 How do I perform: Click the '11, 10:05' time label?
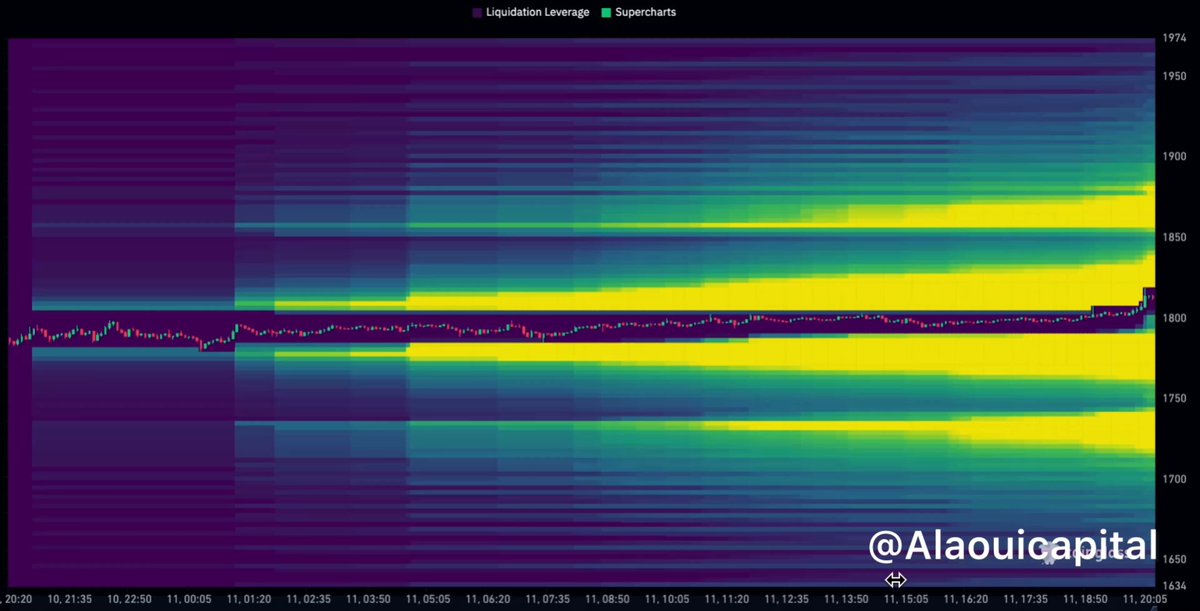tap(667, 599)
